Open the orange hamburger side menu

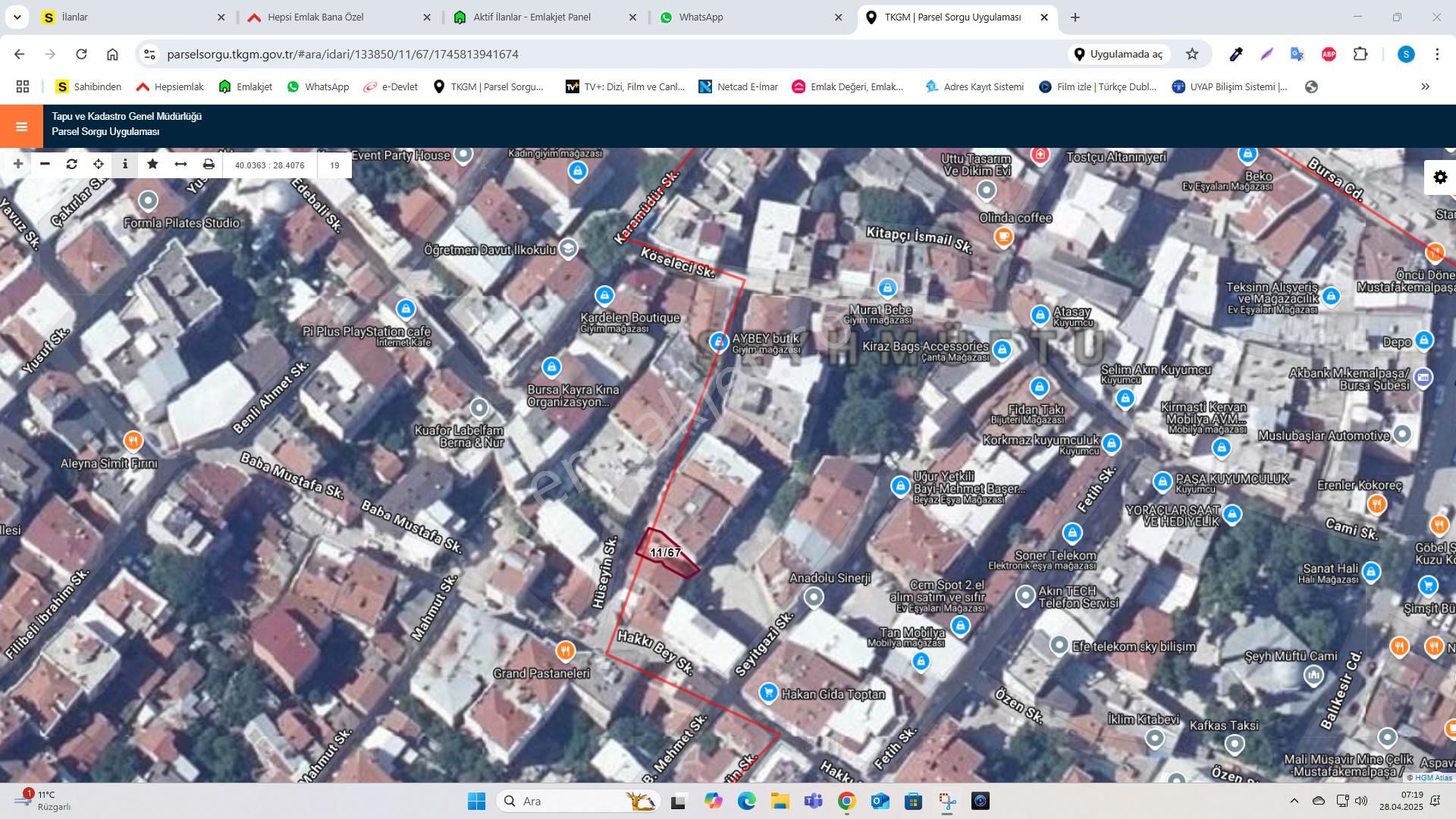[x=21, y=127]
